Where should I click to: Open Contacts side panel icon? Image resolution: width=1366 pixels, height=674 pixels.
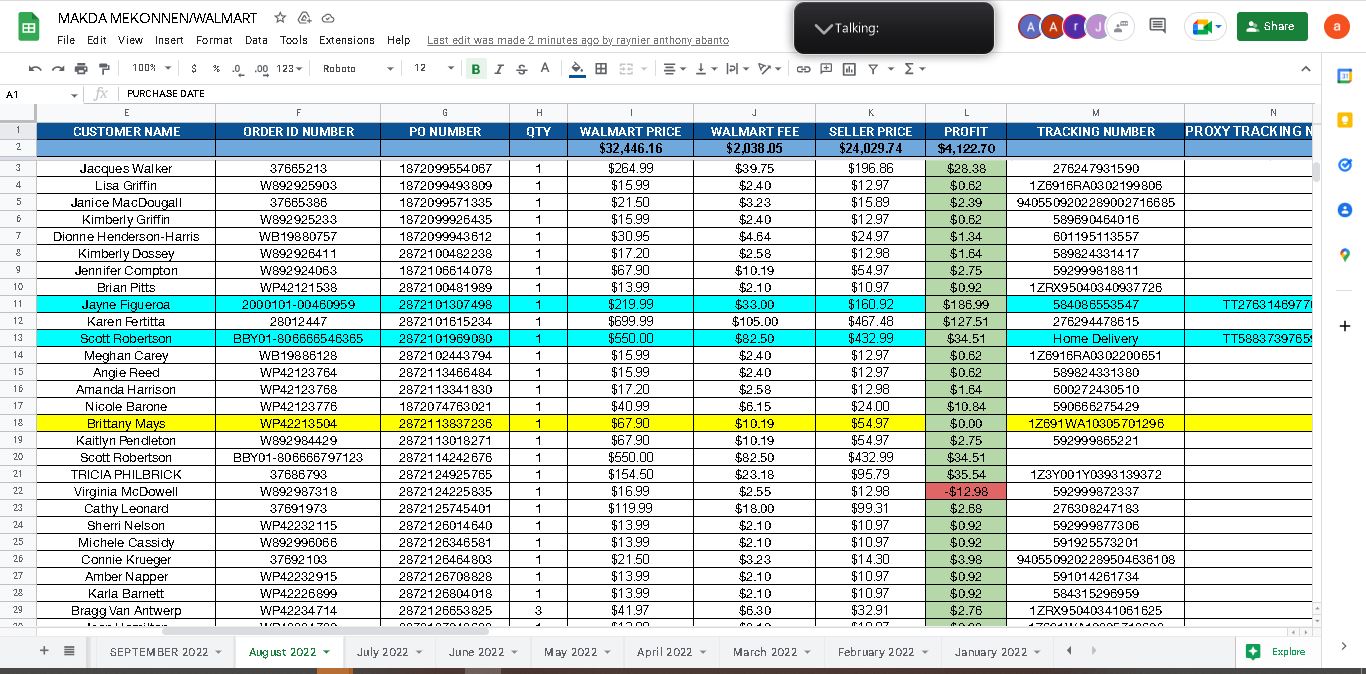click(x=1345, y=210)
